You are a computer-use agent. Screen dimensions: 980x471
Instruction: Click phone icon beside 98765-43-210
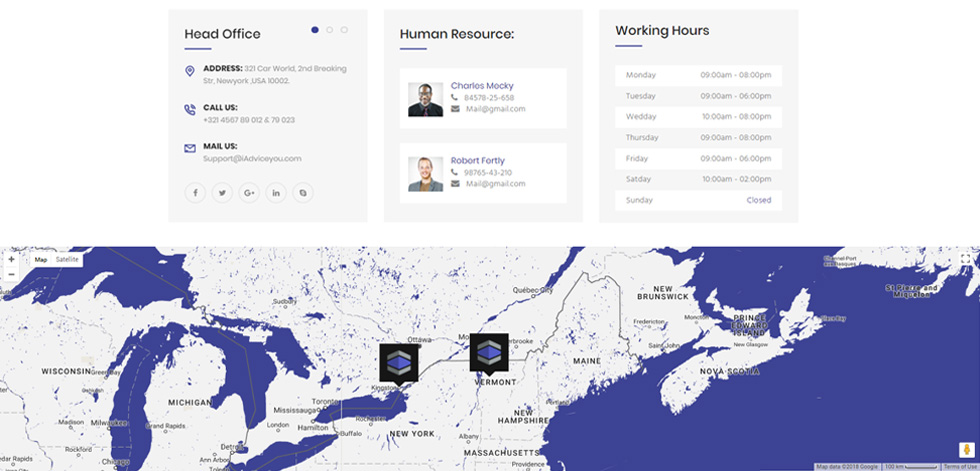[454, 172]
